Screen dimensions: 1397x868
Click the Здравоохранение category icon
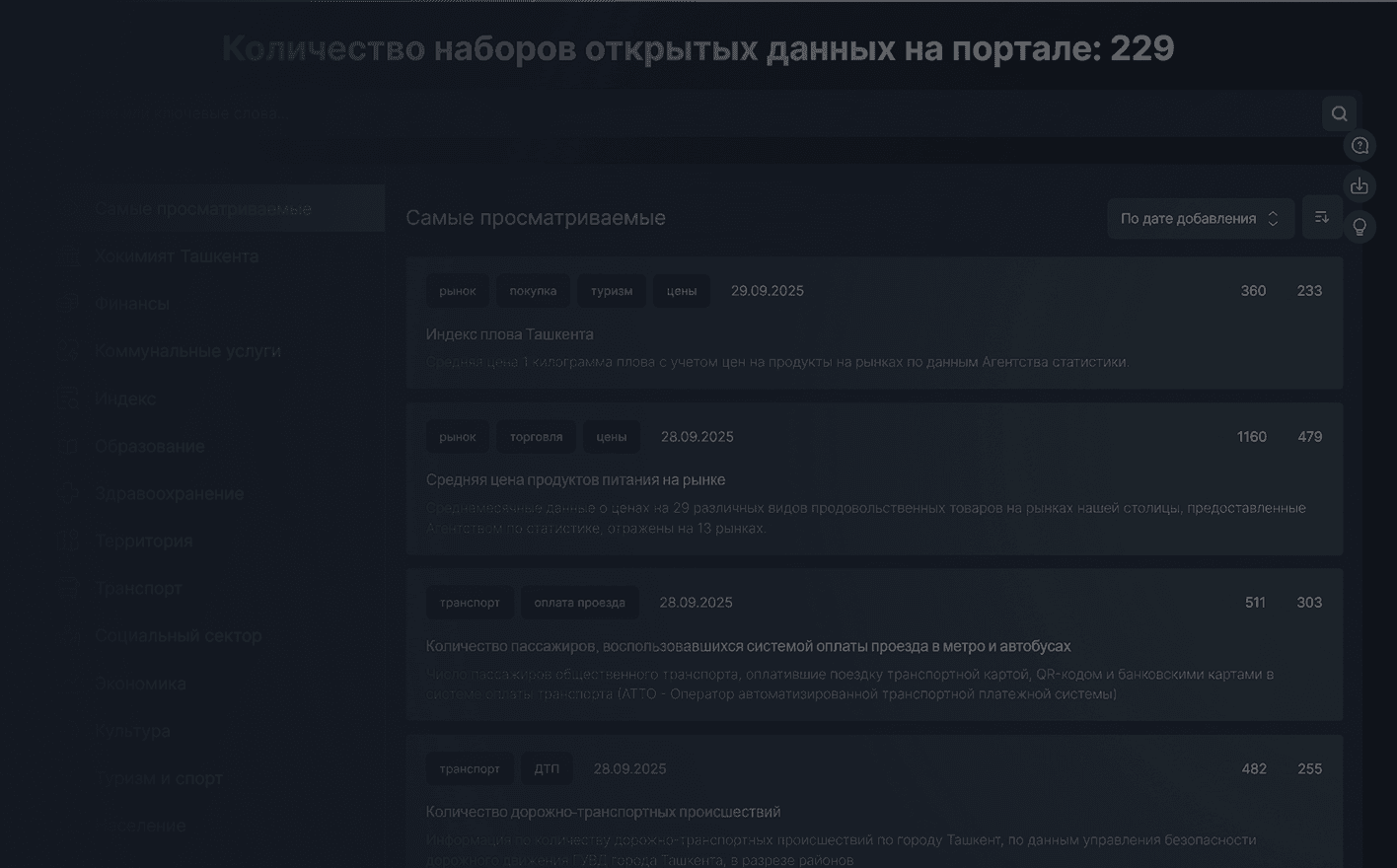coord(69,493)
